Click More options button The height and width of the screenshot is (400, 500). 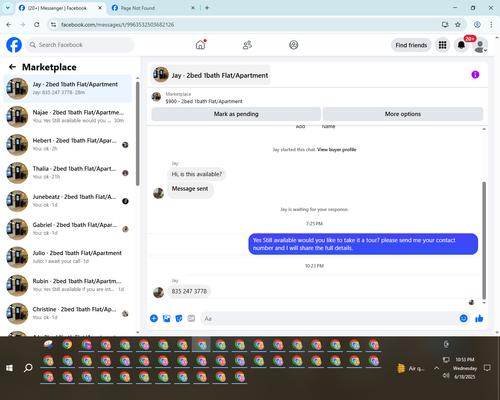pos(403,114)
